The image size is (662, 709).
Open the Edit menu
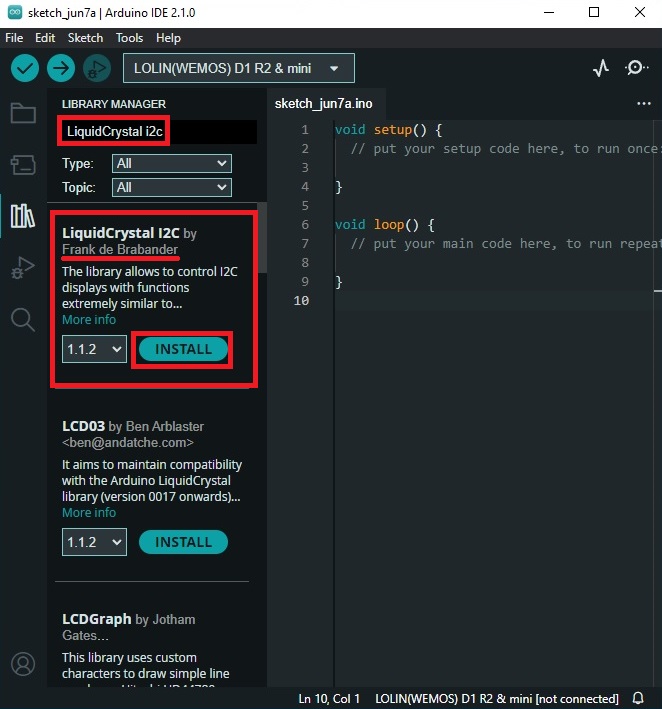[x=45, y=38]
